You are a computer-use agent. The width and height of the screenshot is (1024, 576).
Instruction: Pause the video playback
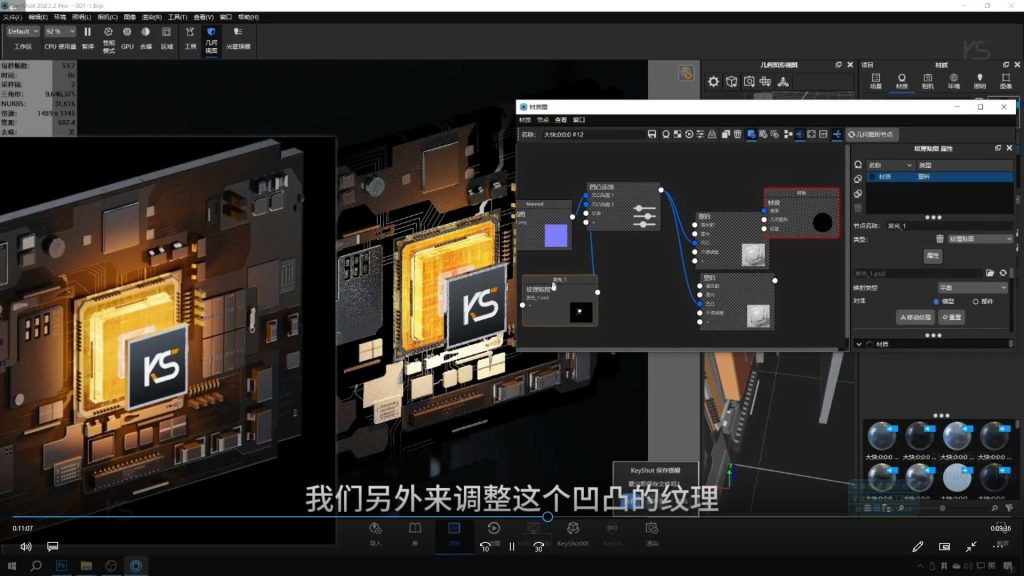click(x=512, y=546)
